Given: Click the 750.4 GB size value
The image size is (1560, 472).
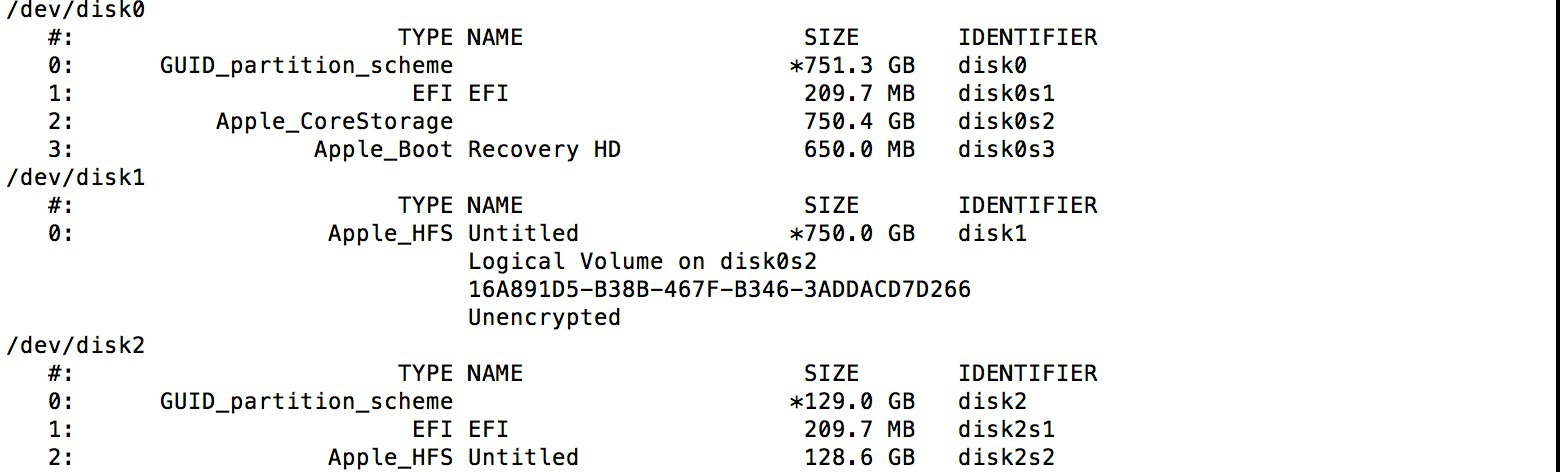Looking at the screenshot, I should [x=859, y=122].
